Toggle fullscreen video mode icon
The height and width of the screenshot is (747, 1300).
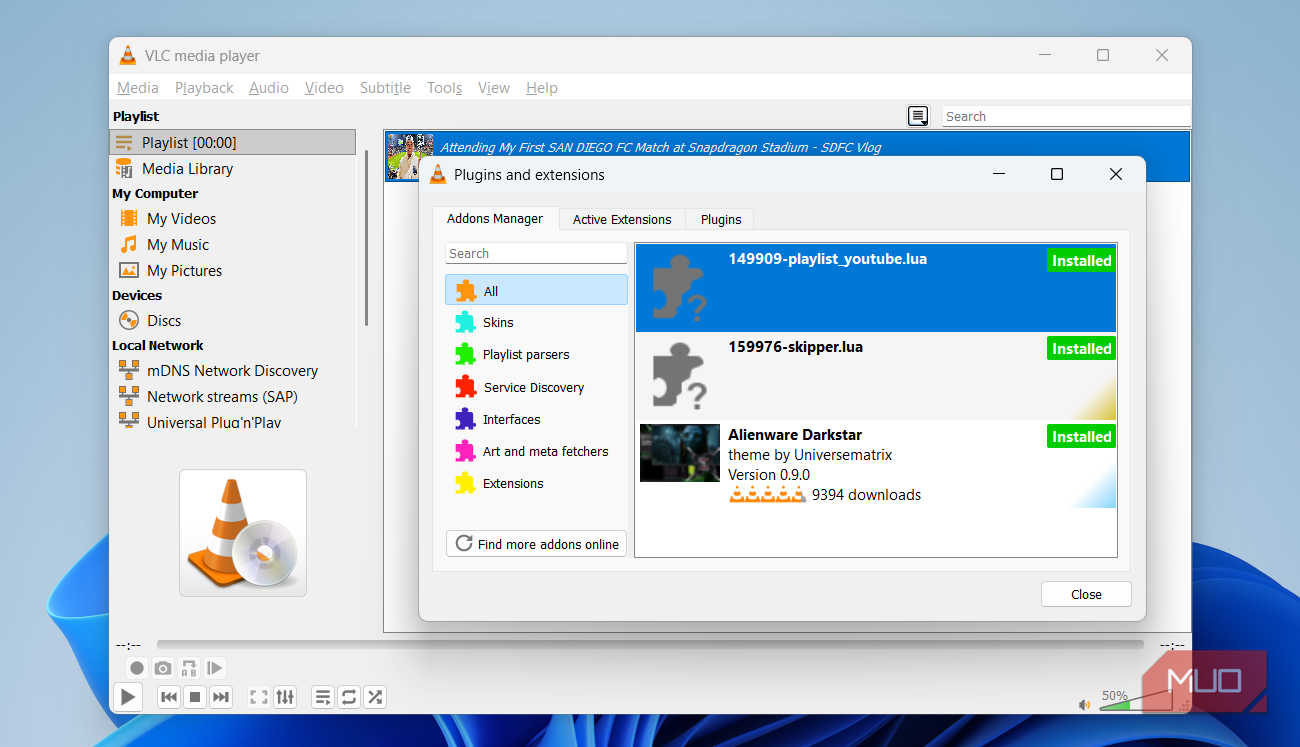click(x=259, y=697)
